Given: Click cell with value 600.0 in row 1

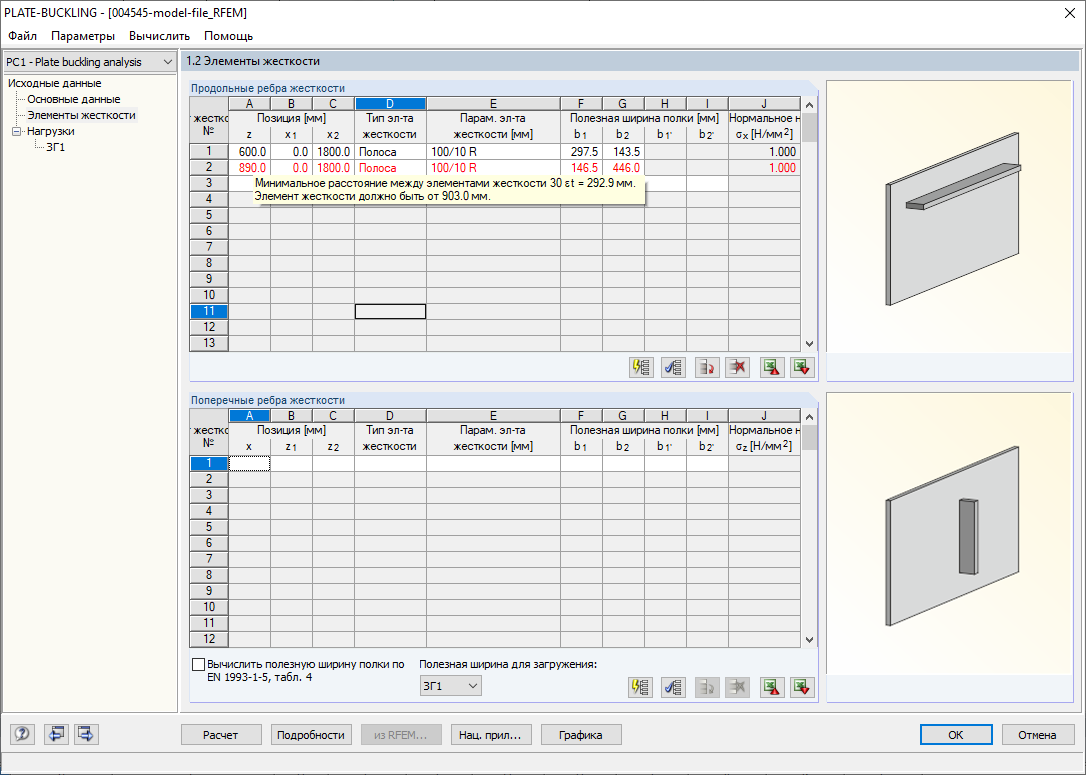Looking at the screenshot, I should click(x=249, y=152).
